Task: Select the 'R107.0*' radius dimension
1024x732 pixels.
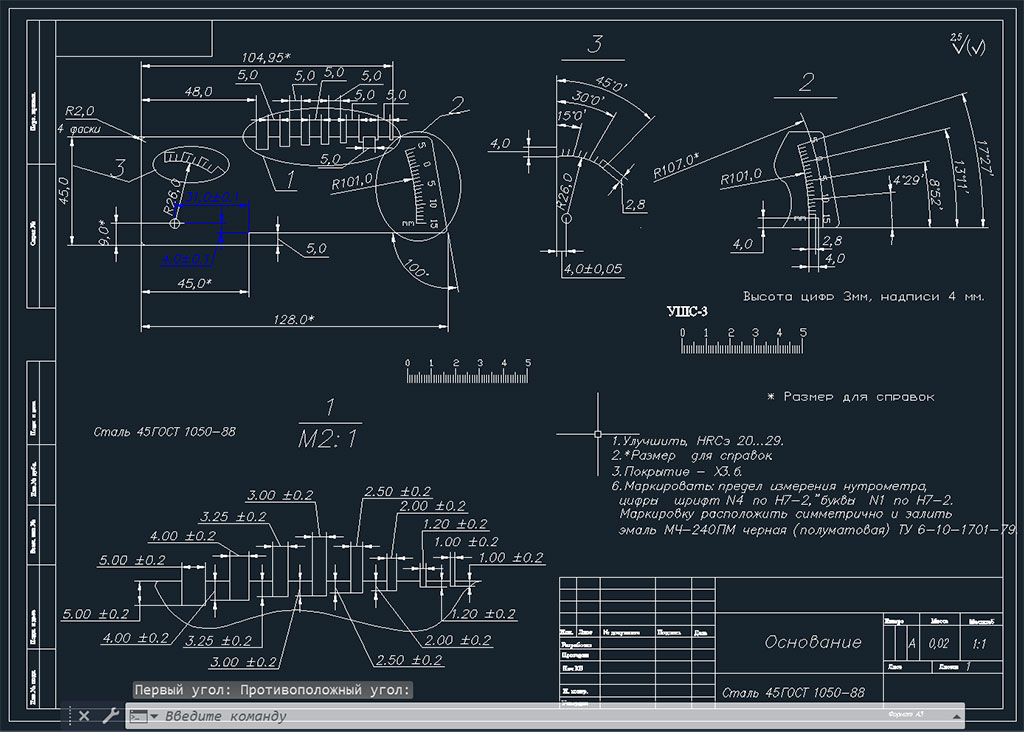Action: (676, 166)
